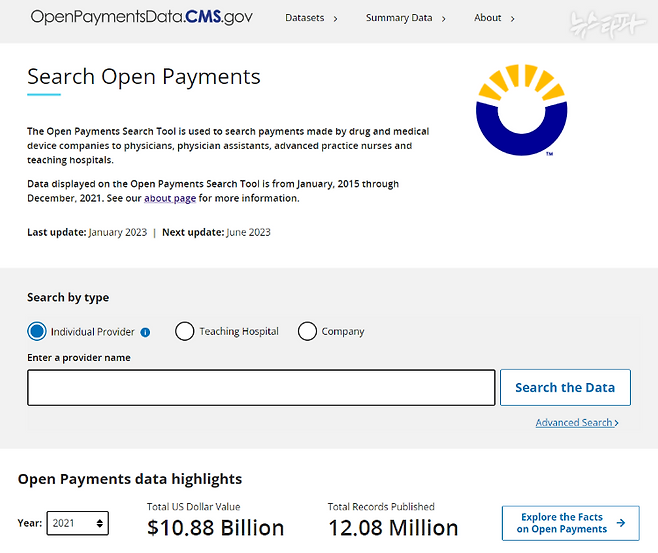Screen dimensions: 658x553
Task: Expand the Summary Data chevron
Action: pos(444,19)
